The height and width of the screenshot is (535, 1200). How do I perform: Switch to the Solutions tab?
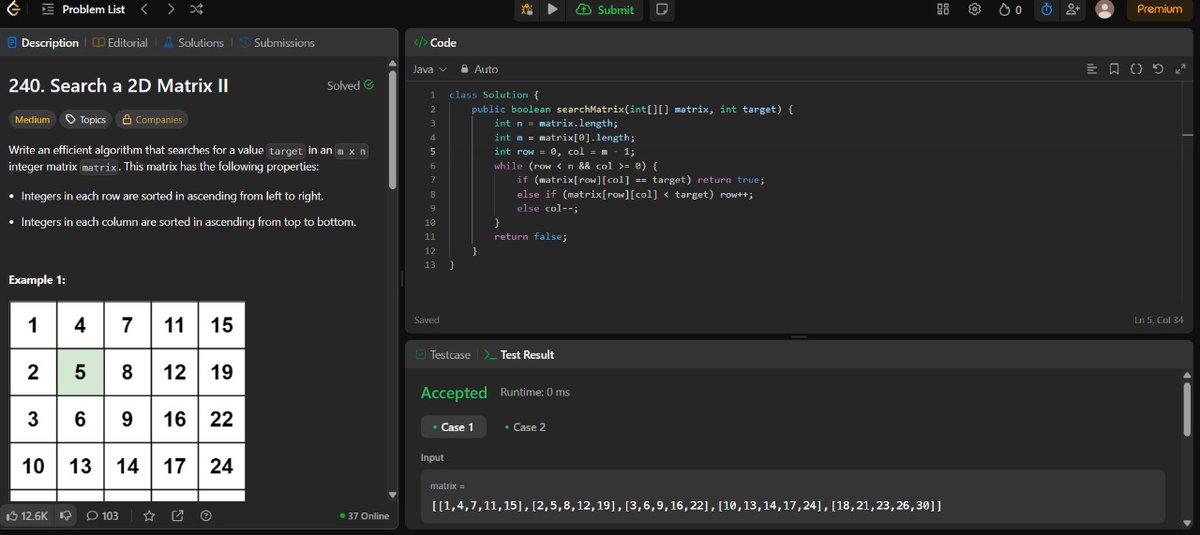pyautogui.click(x=194, y=43)
